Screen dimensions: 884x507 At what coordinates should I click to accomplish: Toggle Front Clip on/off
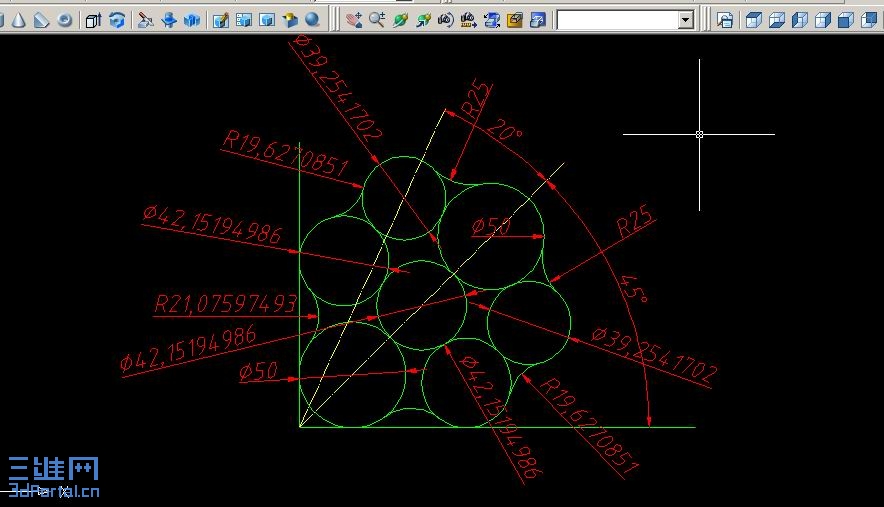(515, 20)
